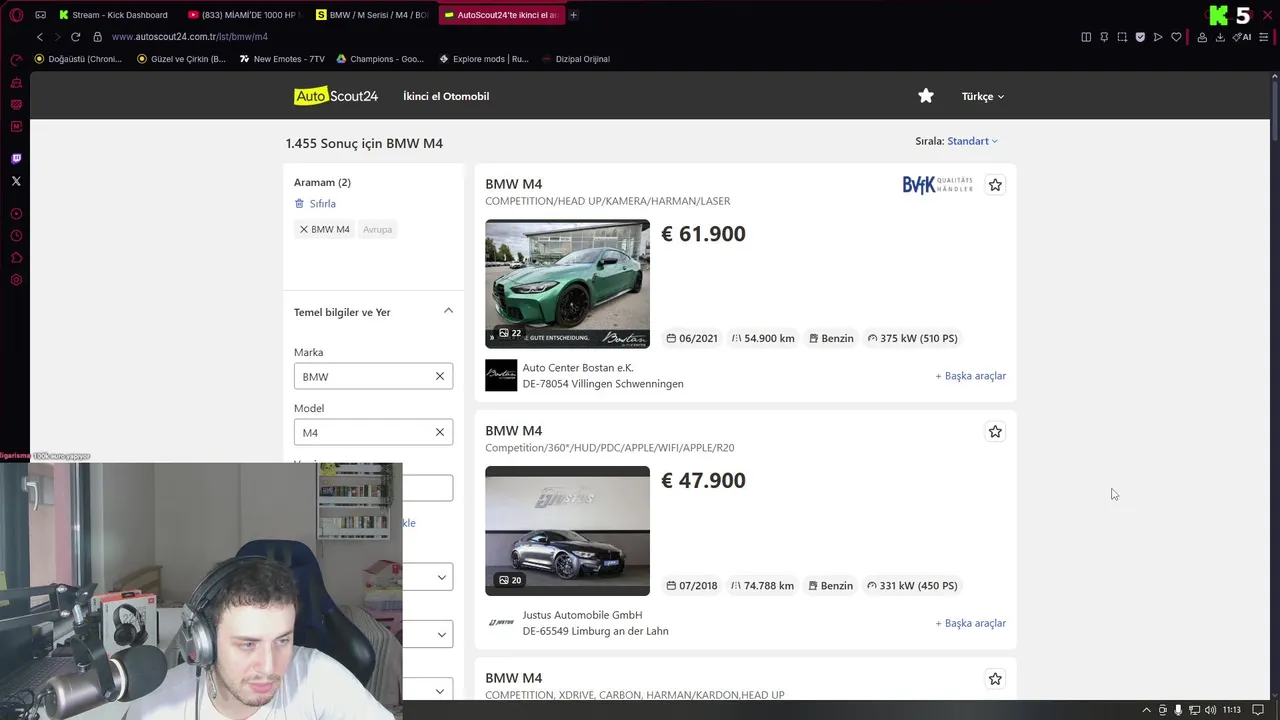The image size is (1280, 720).
Task: Select the AutoScout24'te ikinci el tab
Action: click(x=500, y=15)
